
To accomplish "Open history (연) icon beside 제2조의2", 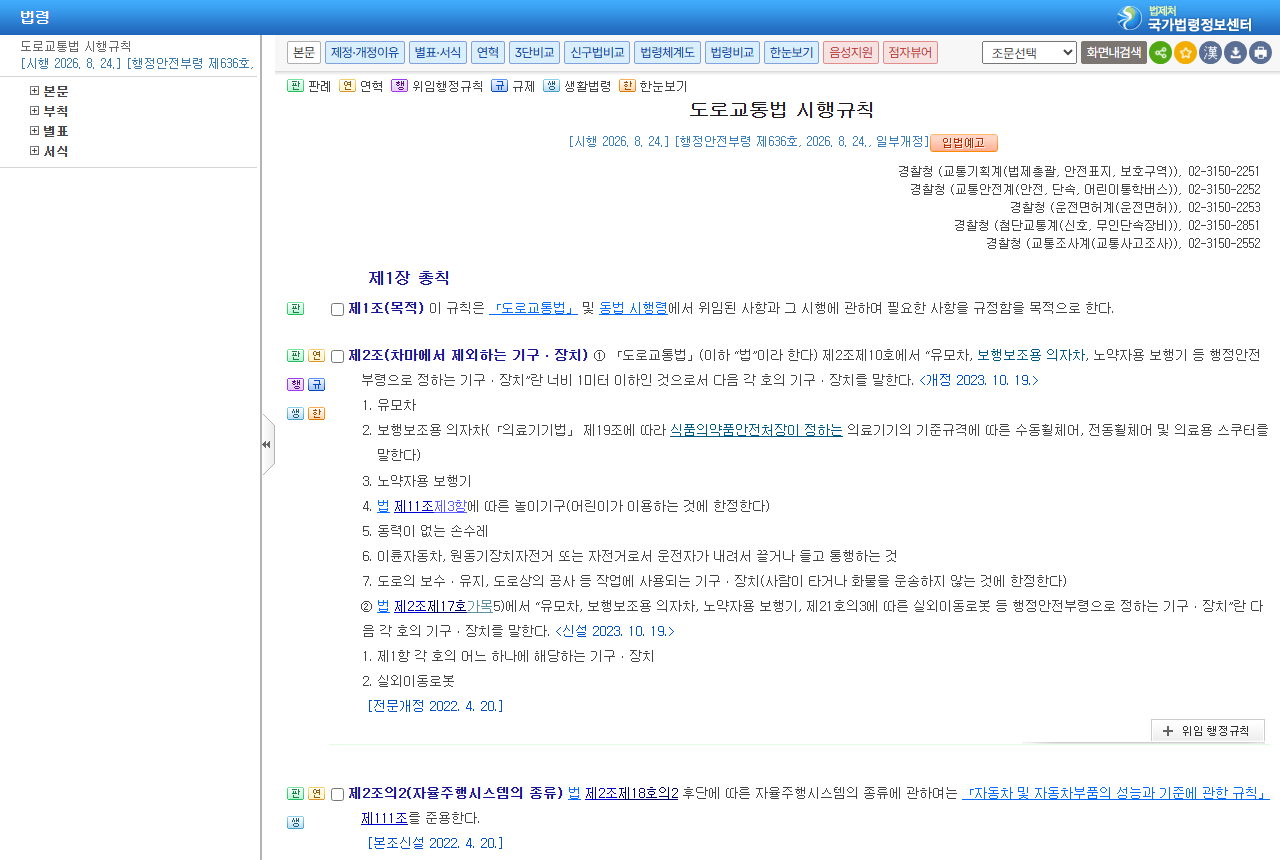I will click(x=316, y=793).
